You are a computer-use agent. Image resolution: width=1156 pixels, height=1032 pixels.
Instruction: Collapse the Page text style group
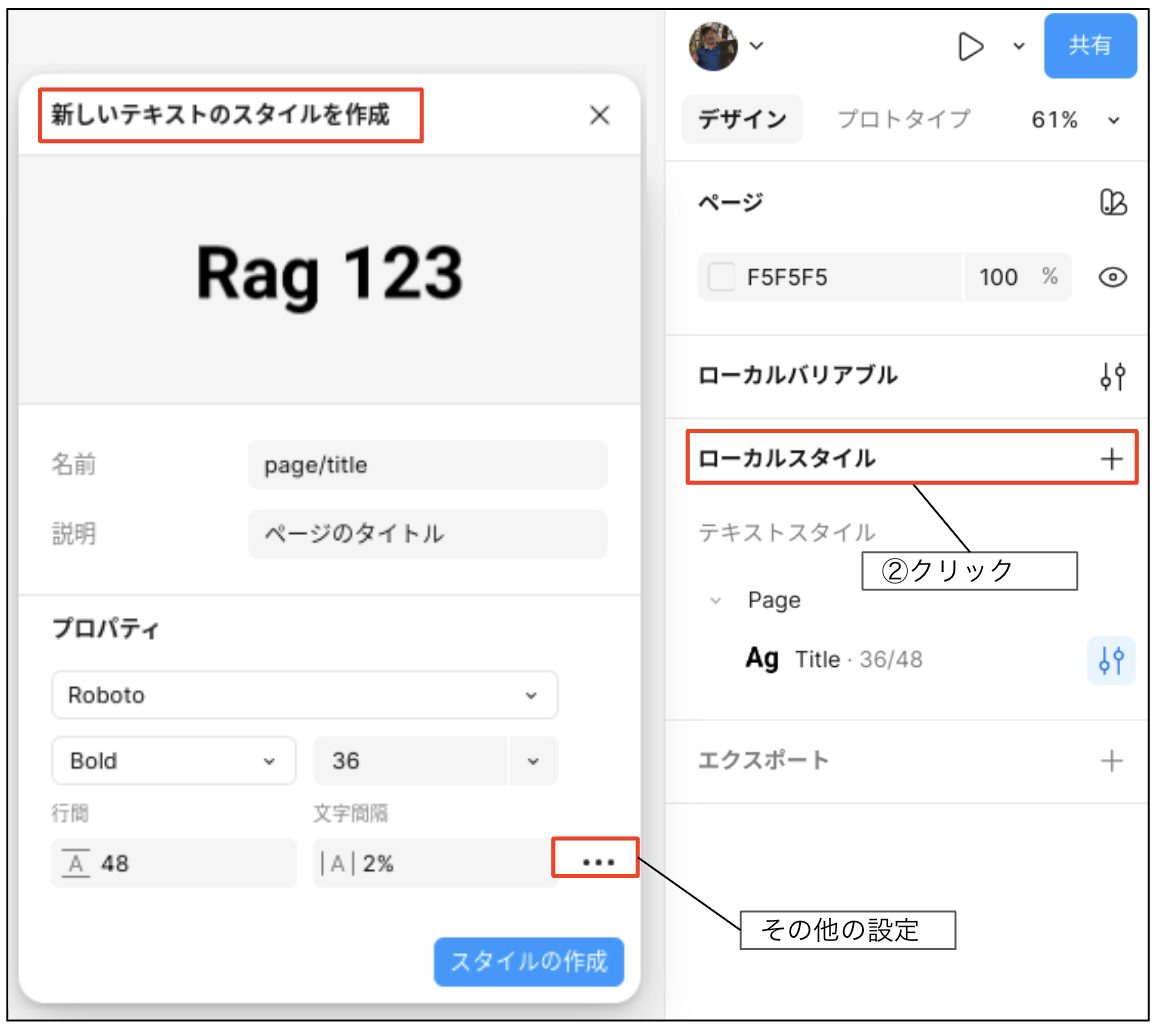tap(716, 601)
